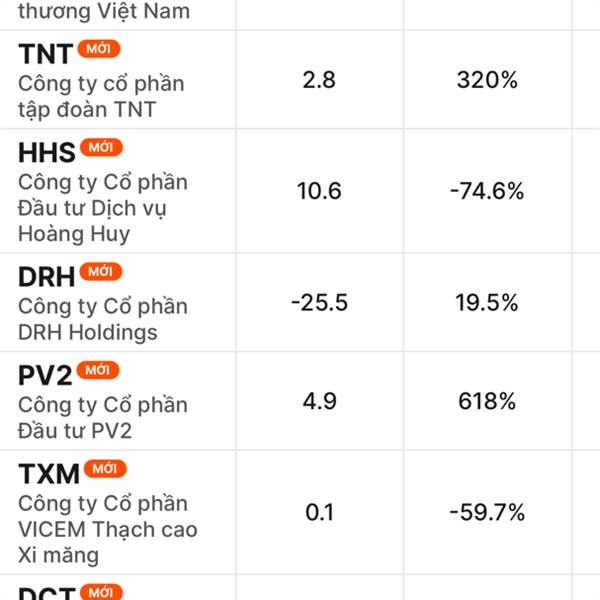
Task: Click the PV2 ticker symbol
Action: (46, 376)
